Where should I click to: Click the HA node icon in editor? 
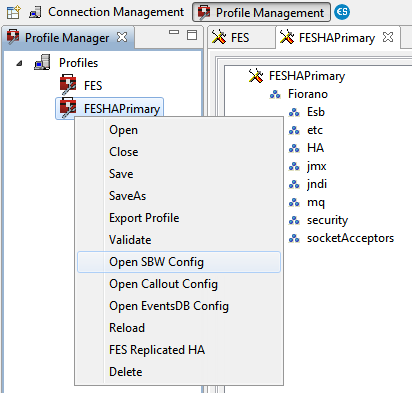pyautogui.click(x=294, y=148)
